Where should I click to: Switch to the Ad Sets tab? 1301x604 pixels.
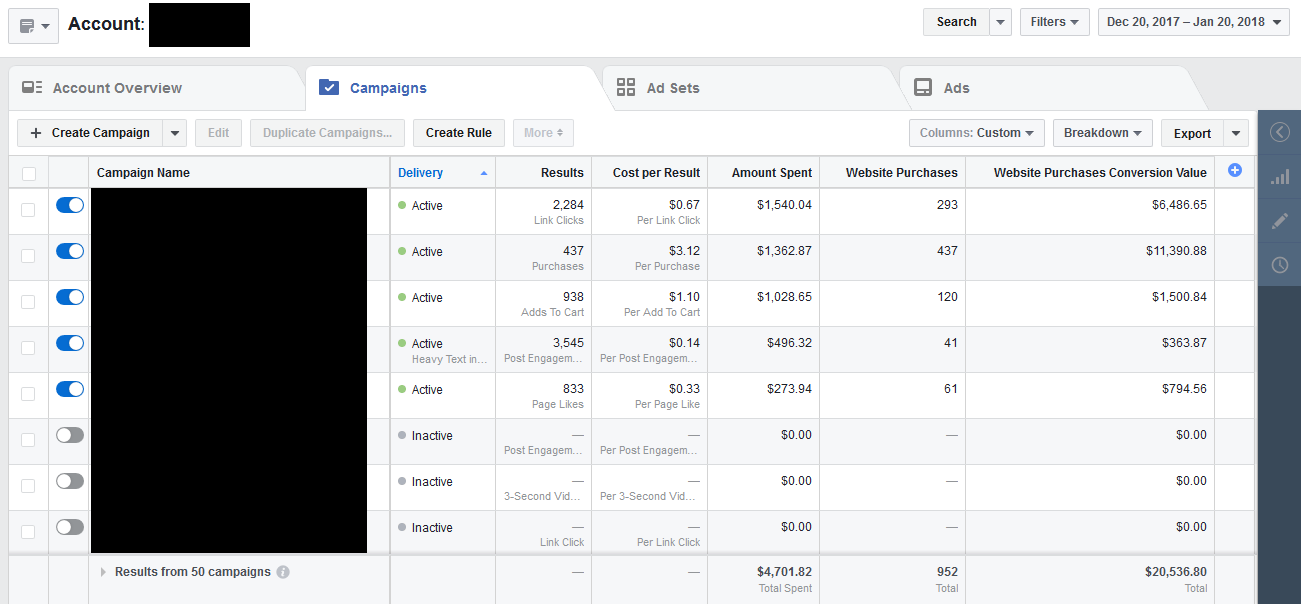tap(672, 88)
